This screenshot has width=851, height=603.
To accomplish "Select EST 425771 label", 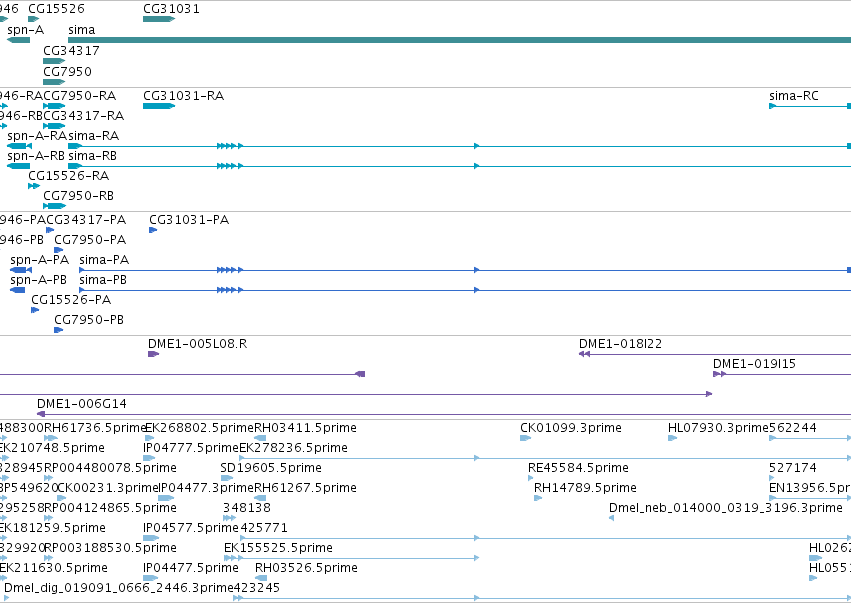I will tap(264, 528).
